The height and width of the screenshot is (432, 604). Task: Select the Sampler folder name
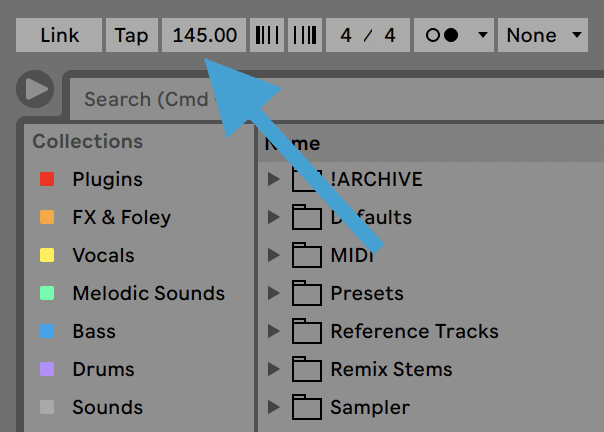pos(370,407)
